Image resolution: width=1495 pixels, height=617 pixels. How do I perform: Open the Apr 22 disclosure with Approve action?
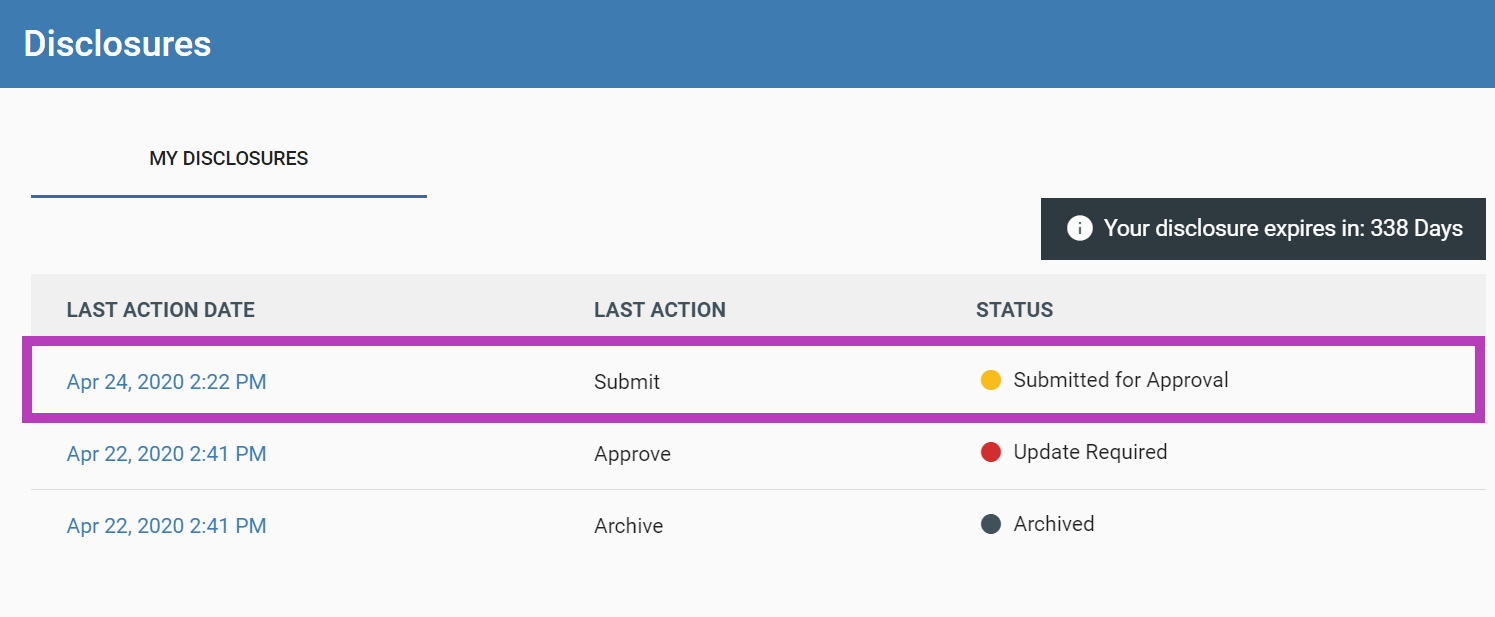tap(166, 454)
